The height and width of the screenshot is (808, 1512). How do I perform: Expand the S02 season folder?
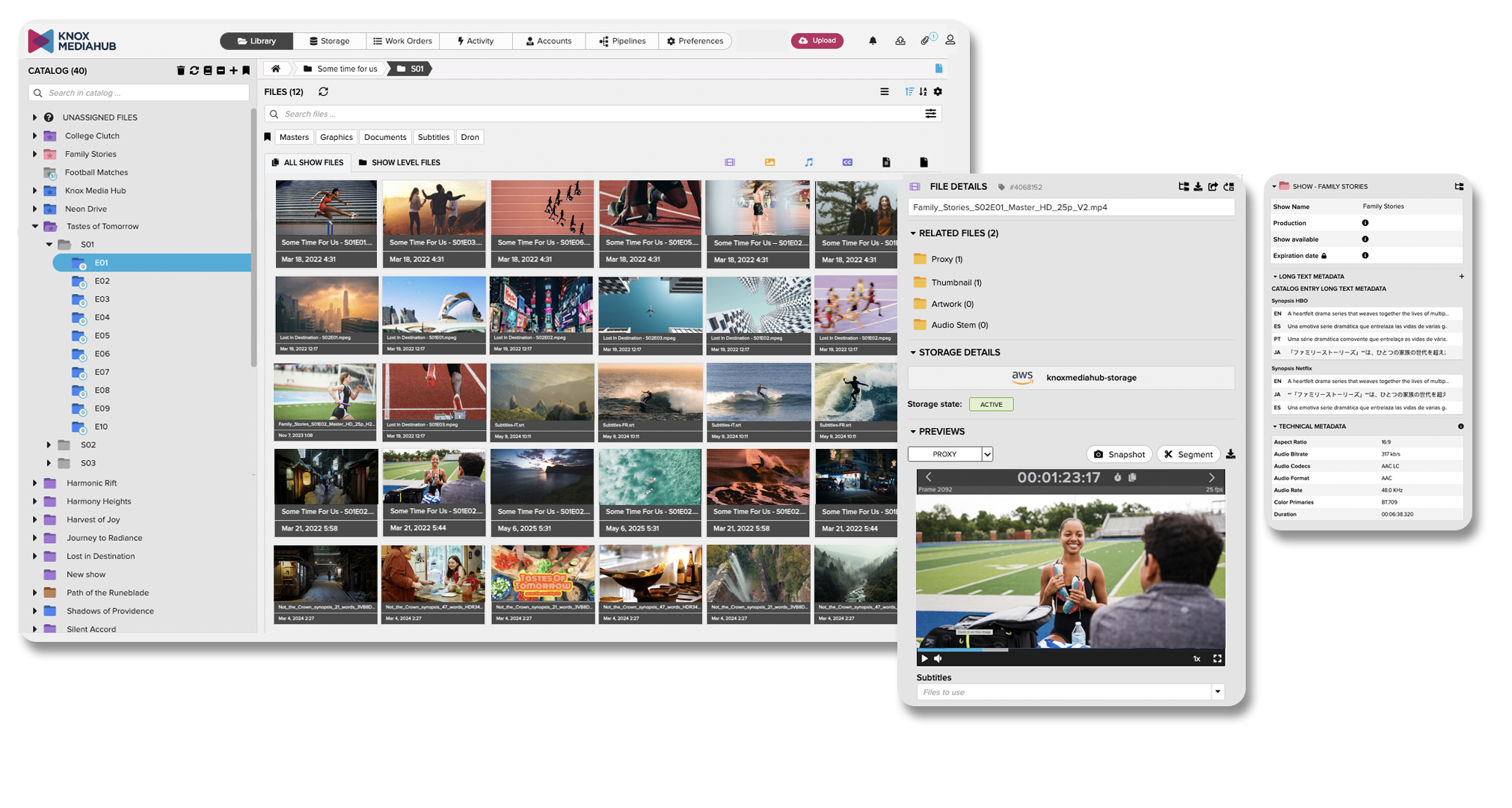[x=49, y=444]
